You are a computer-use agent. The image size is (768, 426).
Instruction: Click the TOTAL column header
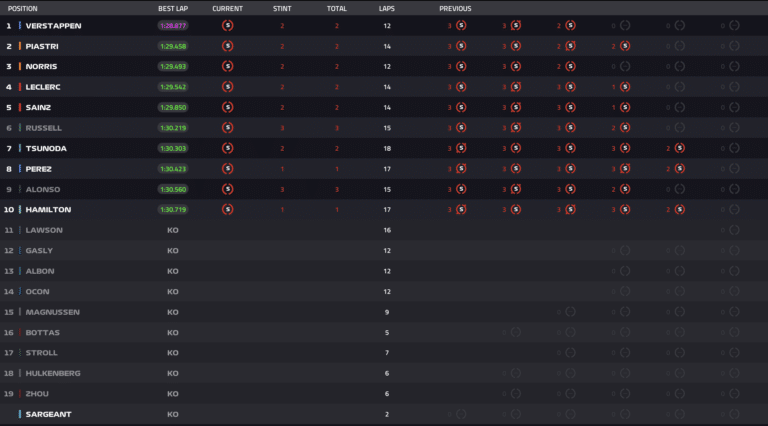pyautogui.click(x=336, y=8)
